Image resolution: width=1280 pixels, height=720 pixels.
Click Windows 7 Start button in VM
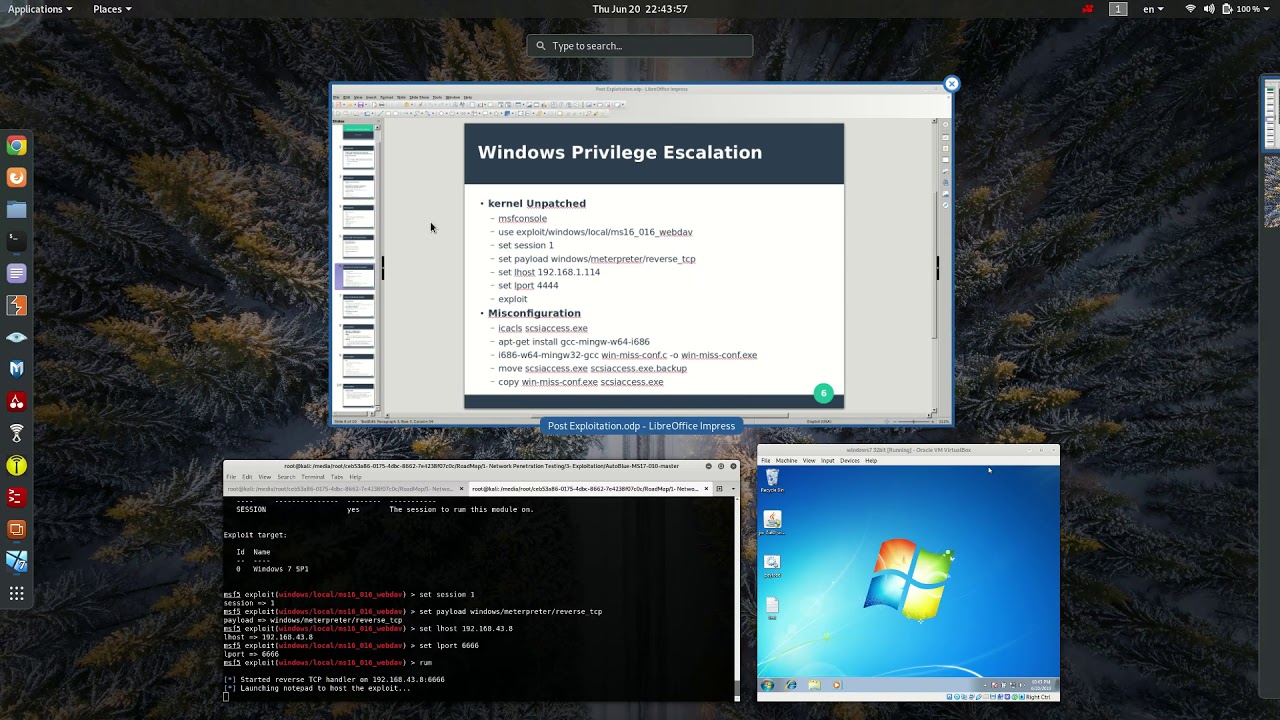(x=767, y=685)
